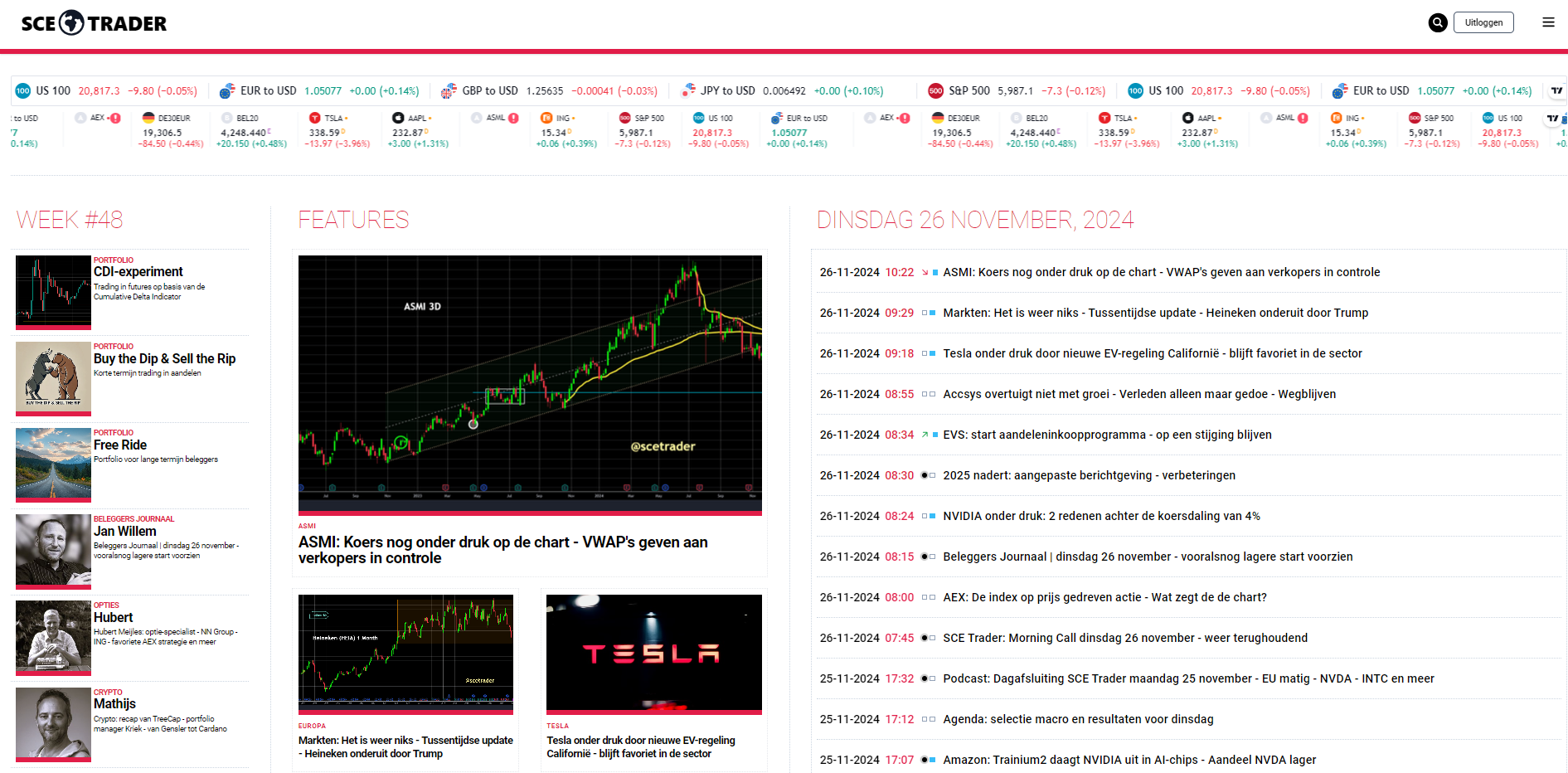Open the large ASMI 3D chart feature image
The height and width of the screenshot is (773, 1568).
click(x=530, y=385)
